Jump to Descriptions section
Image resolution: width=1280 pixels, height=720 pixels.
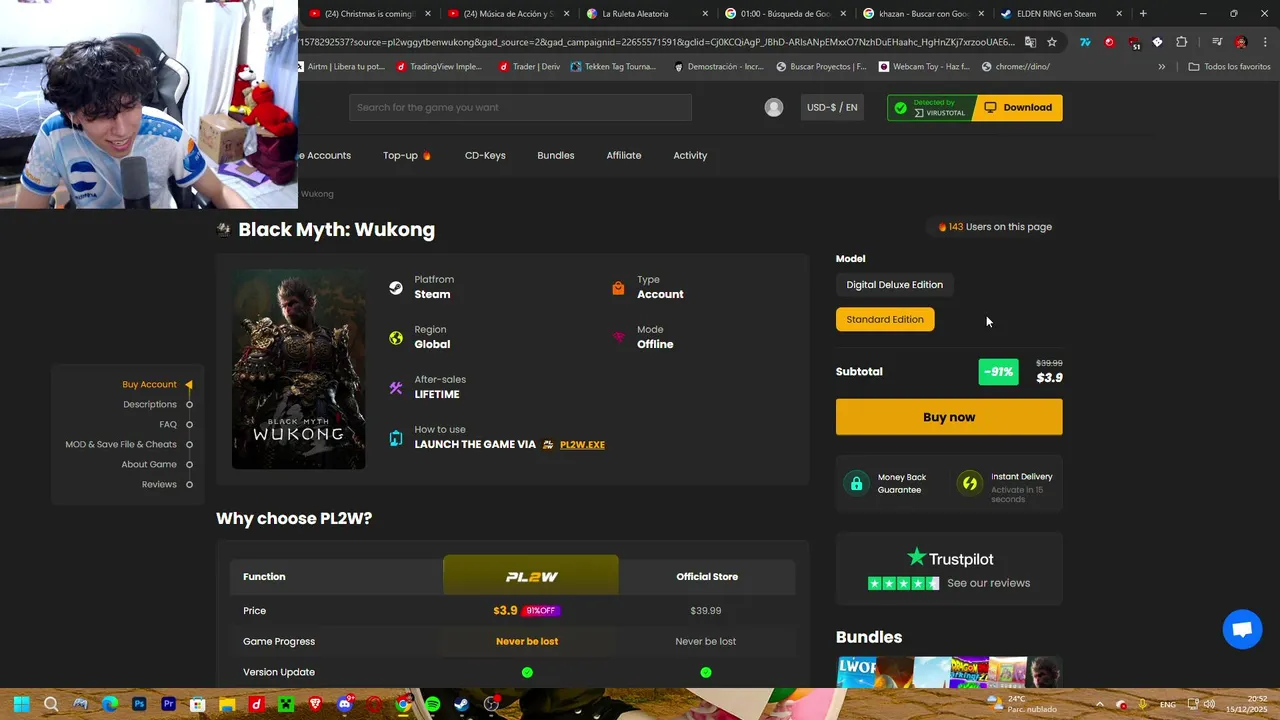tap(150, 404)
